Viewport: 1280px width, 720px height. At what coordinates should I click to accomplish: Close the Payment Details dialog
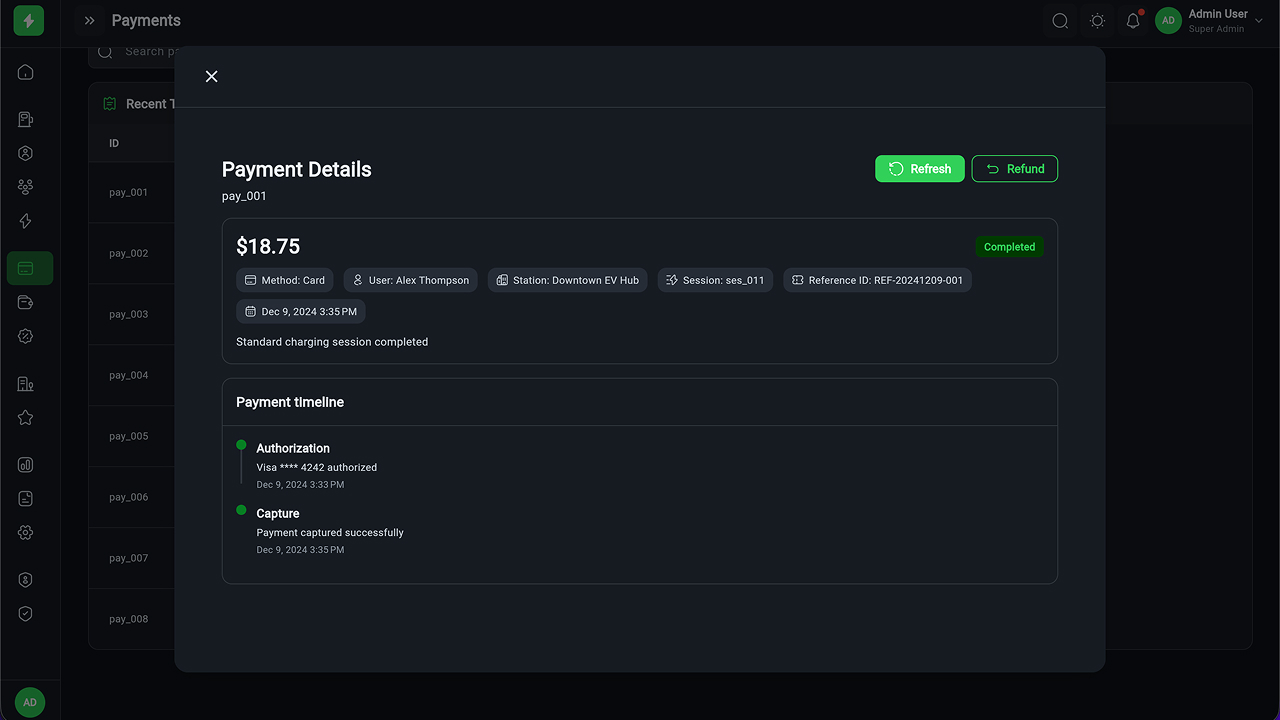(211, 77)
